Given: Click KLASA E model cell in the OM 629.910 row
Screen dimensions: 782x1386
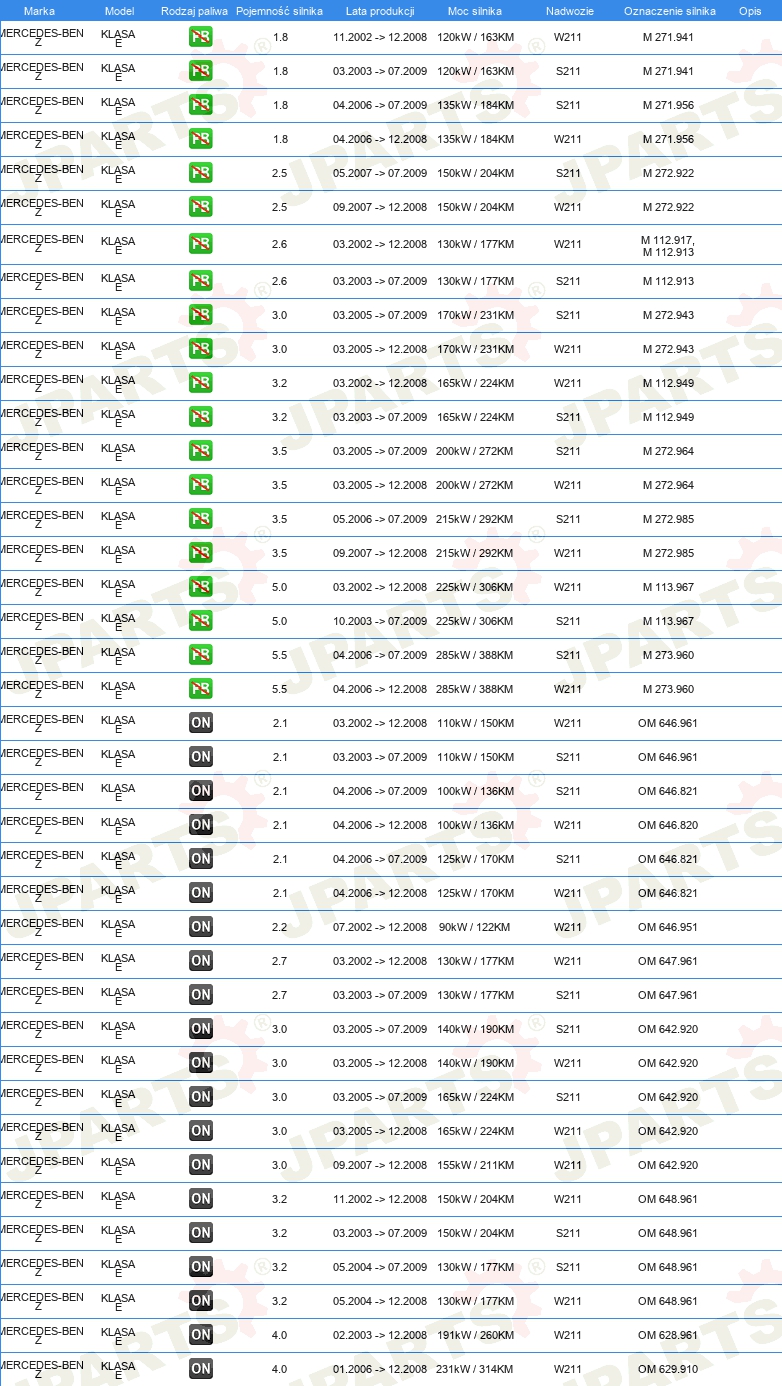Looking at the screenshot, I should pyautogui.click(x=118, y=1371).
